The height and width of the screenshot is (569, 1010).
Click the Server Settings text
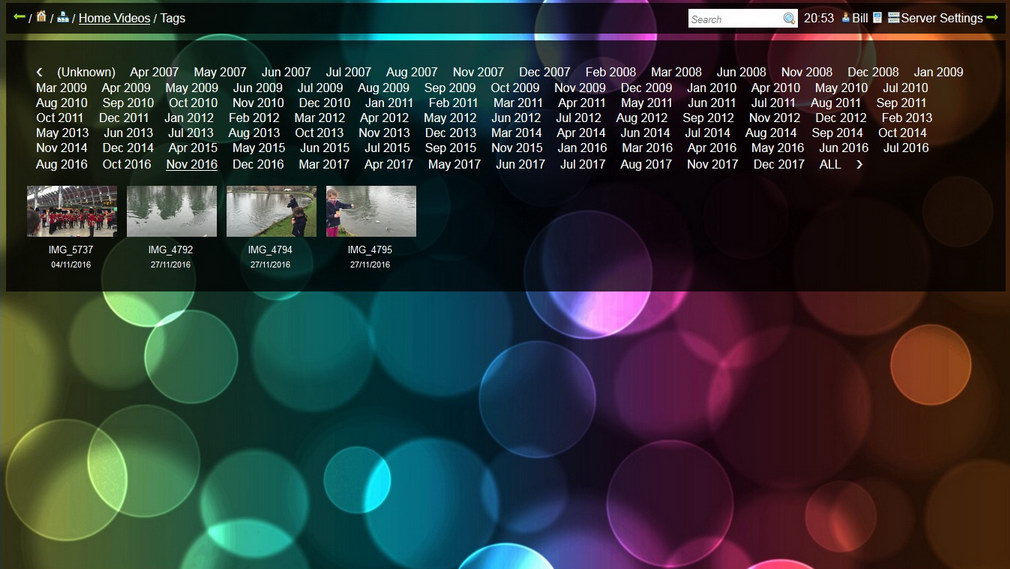[x=941, y=18]
